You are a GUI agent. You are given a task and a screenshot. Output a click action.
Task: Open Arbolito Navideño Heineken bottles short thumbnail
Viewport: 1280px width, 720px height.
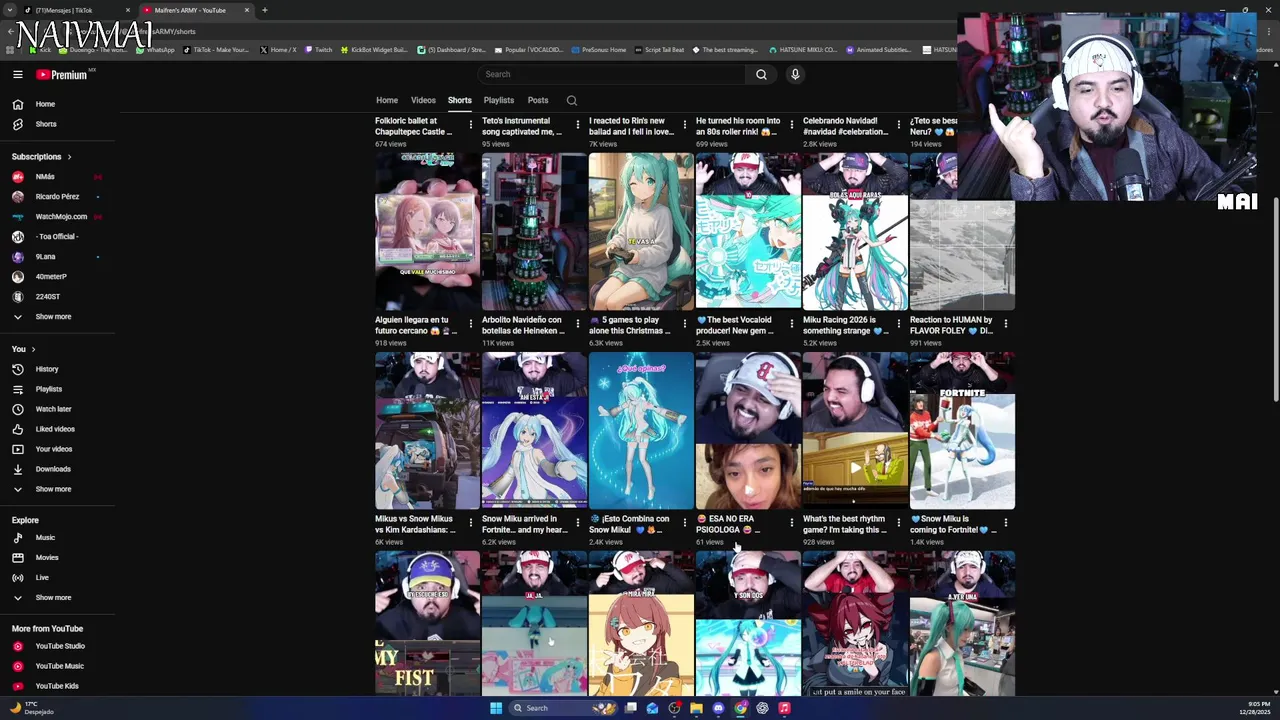pos(534,232)
